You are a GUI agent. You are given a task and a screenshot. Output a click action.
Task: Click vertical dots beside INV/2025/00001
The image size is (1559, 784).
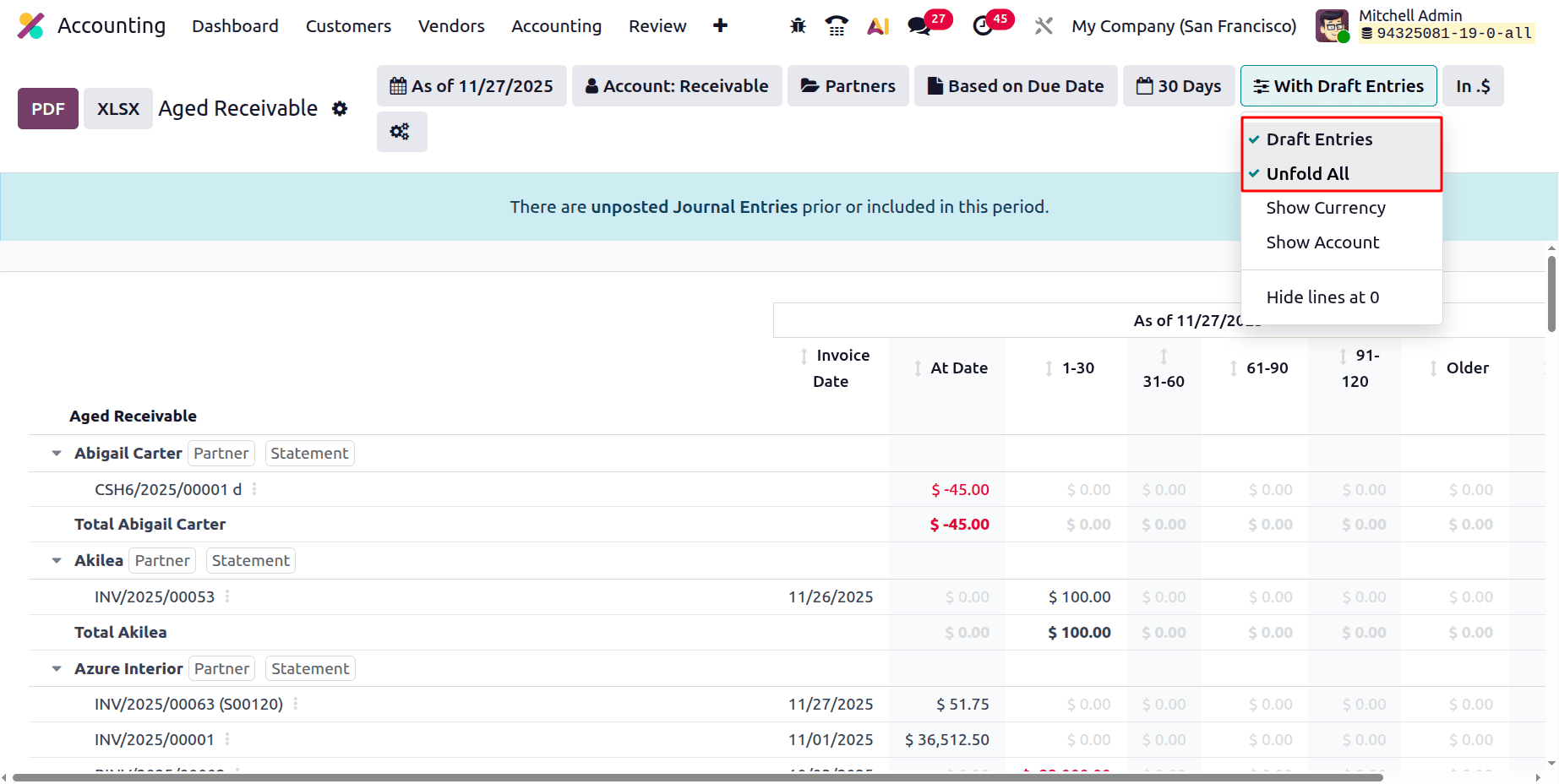[x=227, y=739]
